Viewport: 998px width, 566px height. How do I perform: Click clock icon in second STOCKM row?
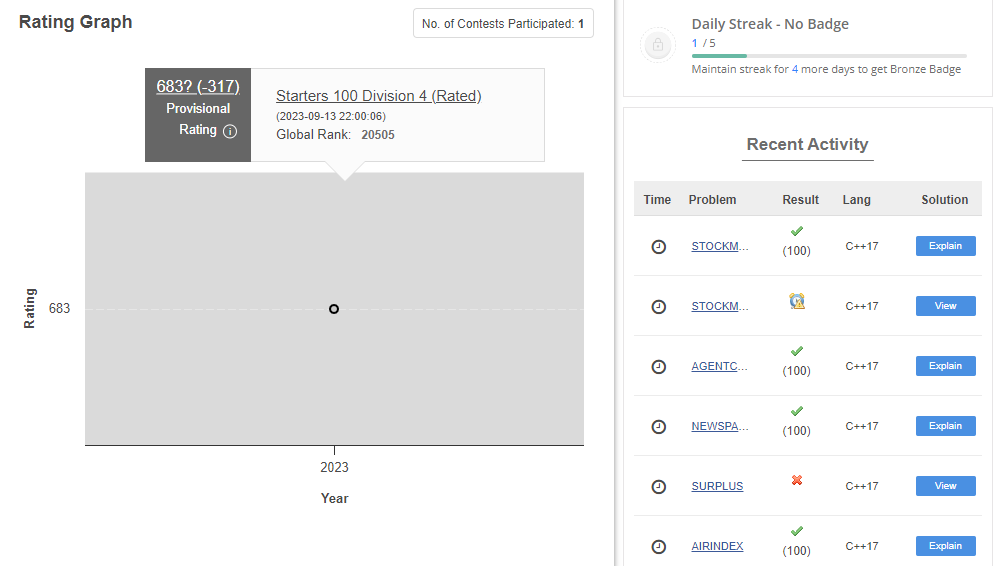[659, 306]
